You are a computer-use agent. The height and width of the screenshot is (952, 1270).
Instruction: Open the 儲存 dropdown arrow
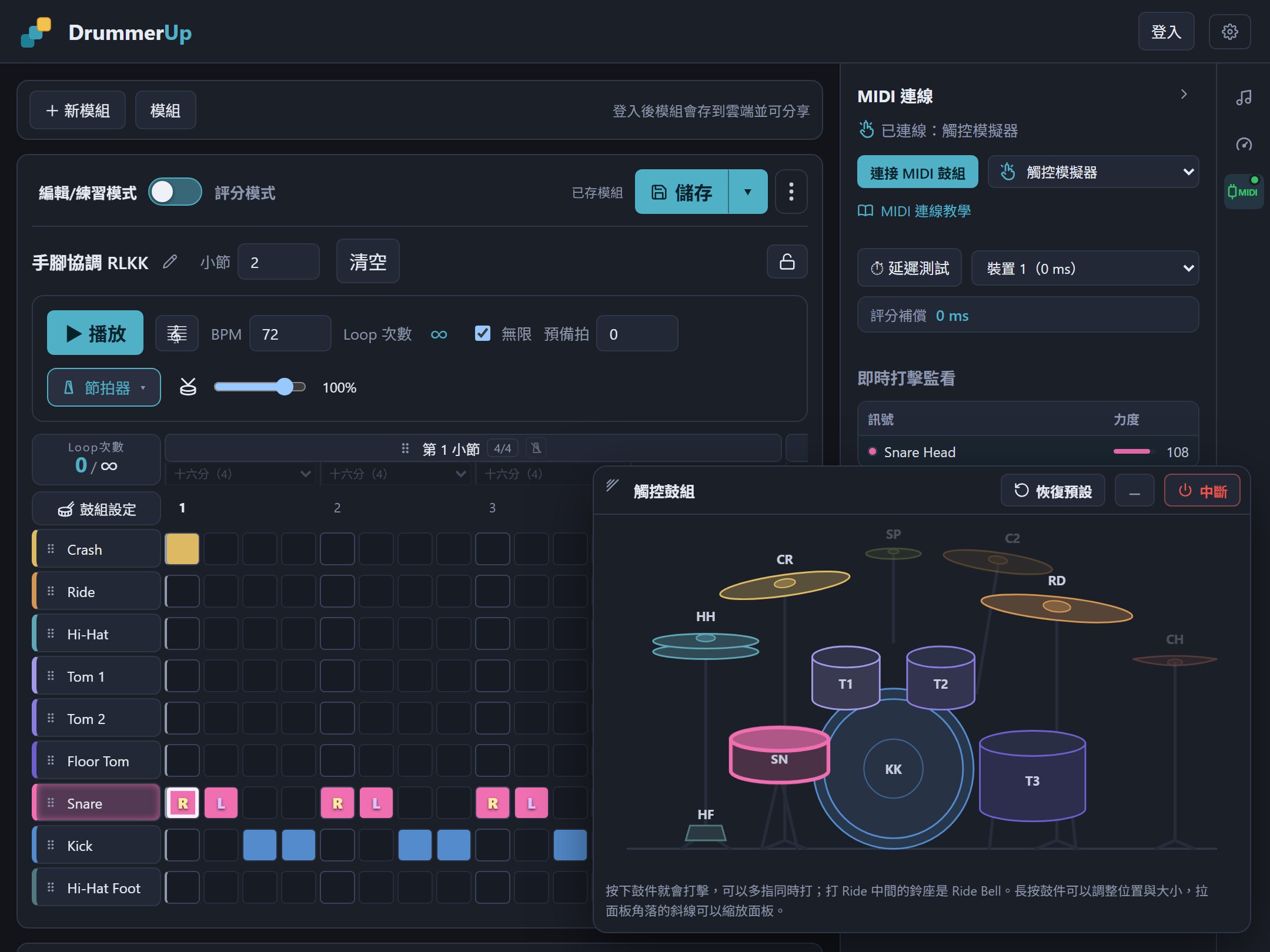click(748, 192)
